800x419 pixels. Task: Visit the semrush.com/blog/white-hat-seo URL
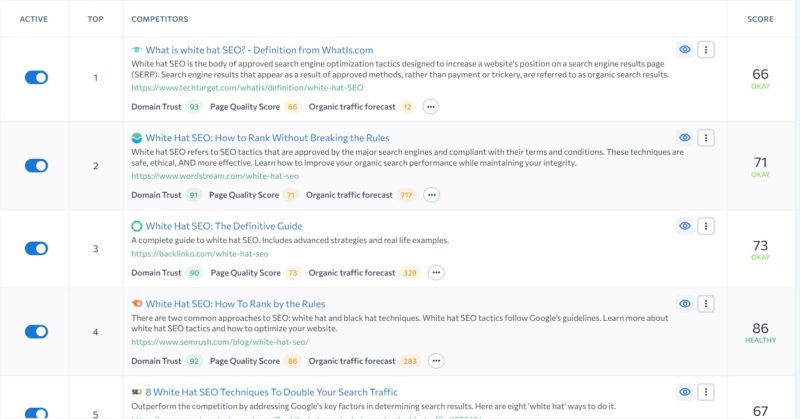pyautogui.click(x=220, y=342)
